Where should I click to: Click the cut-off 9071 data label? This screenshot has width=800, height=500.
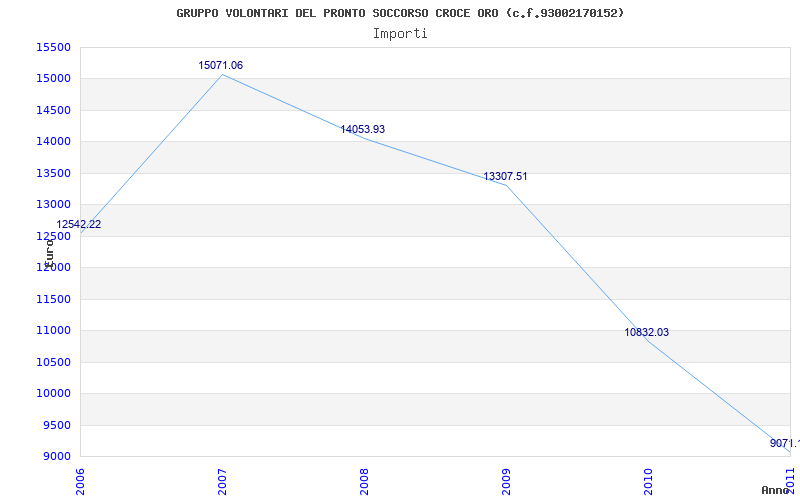coord(785,443)
